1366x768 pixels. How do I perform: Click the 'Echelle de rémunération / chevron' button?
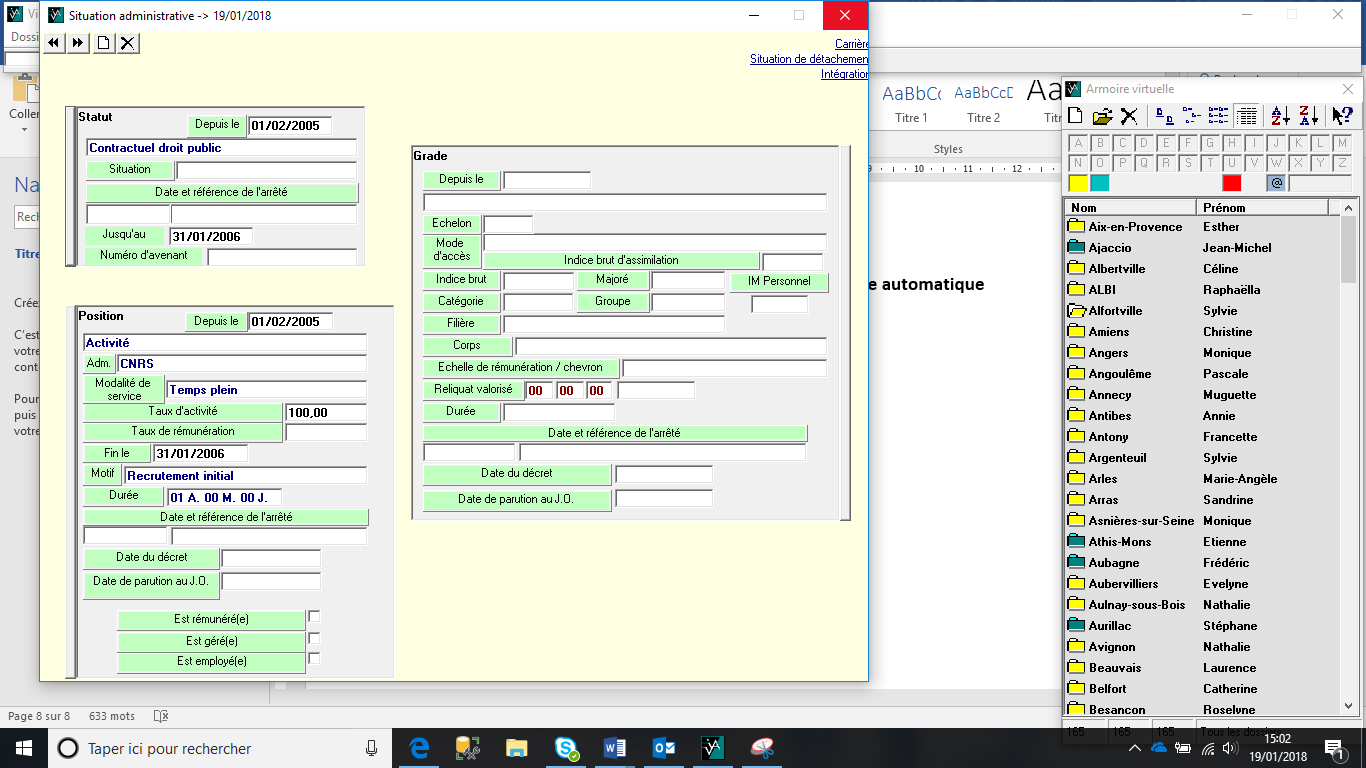coord(520,368)
